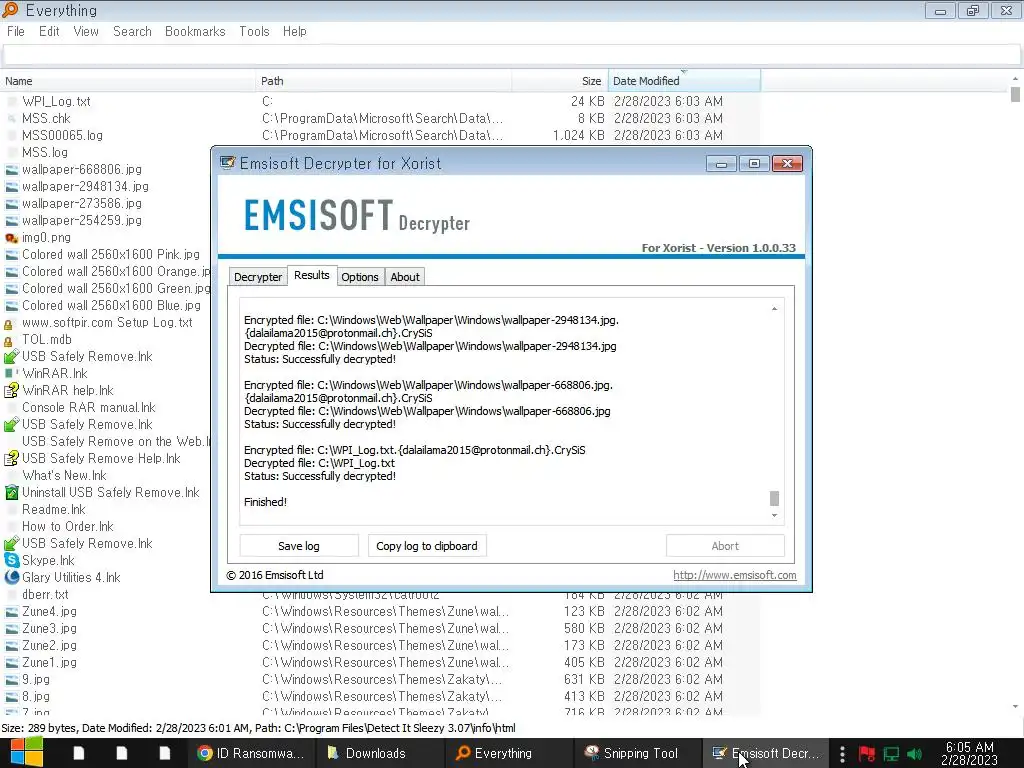
Task: Click Copy log to clipboard
Action: pos(427,546)
